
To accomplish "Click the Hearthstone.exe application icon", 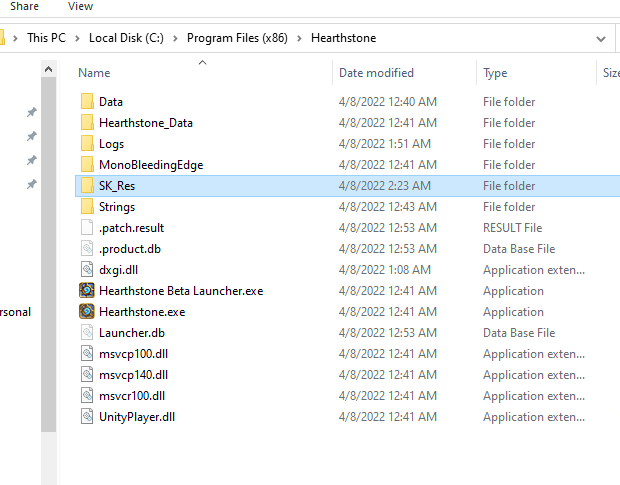I will [x=87, y=312].
